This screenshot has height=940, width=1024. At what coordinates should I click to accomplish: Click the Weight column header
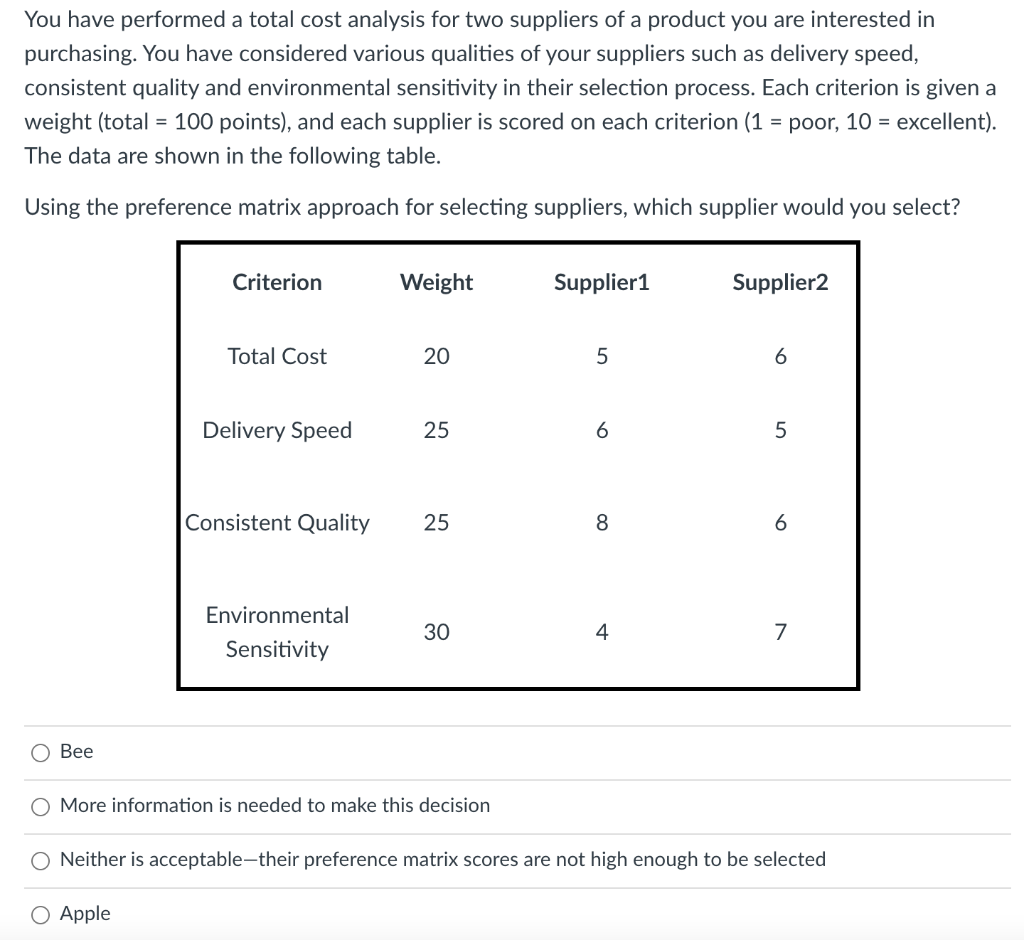point(436,282)
